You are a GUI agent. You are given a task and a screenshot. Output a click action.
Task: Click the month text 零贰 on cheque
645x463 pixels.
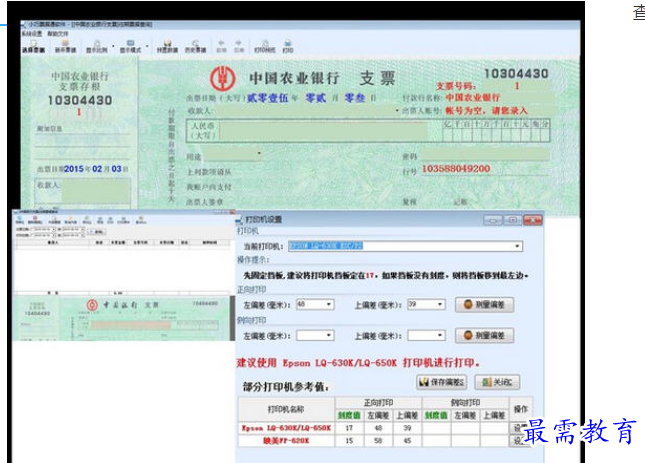316,98
